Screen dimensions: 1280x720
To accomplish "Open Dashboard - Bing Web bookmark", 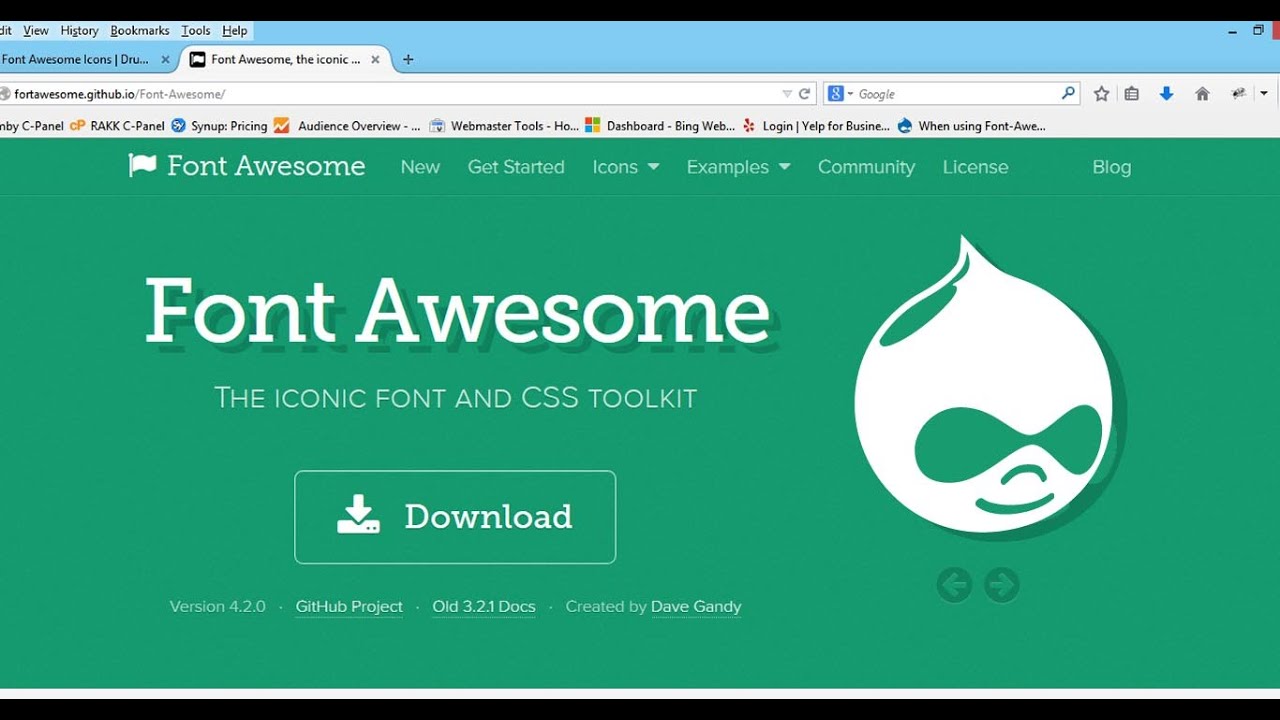I will pyautogui.click(x=660, y=126).
